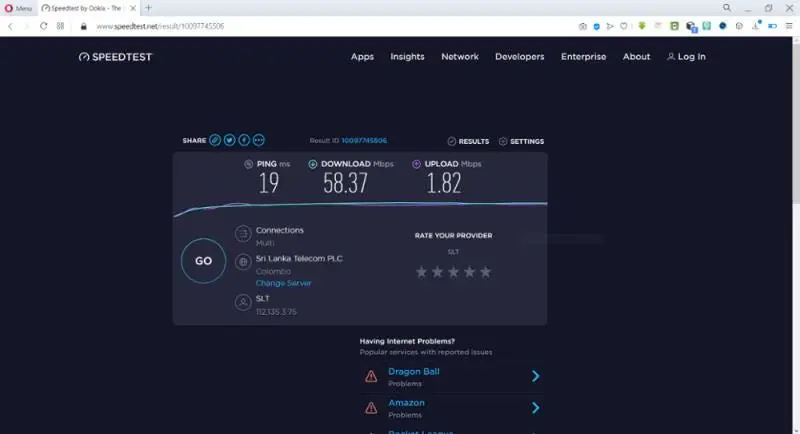The image size is (800, 434).
Task: Click Sri Lanka Telecom PLC server name
Action: pos(299,259)
